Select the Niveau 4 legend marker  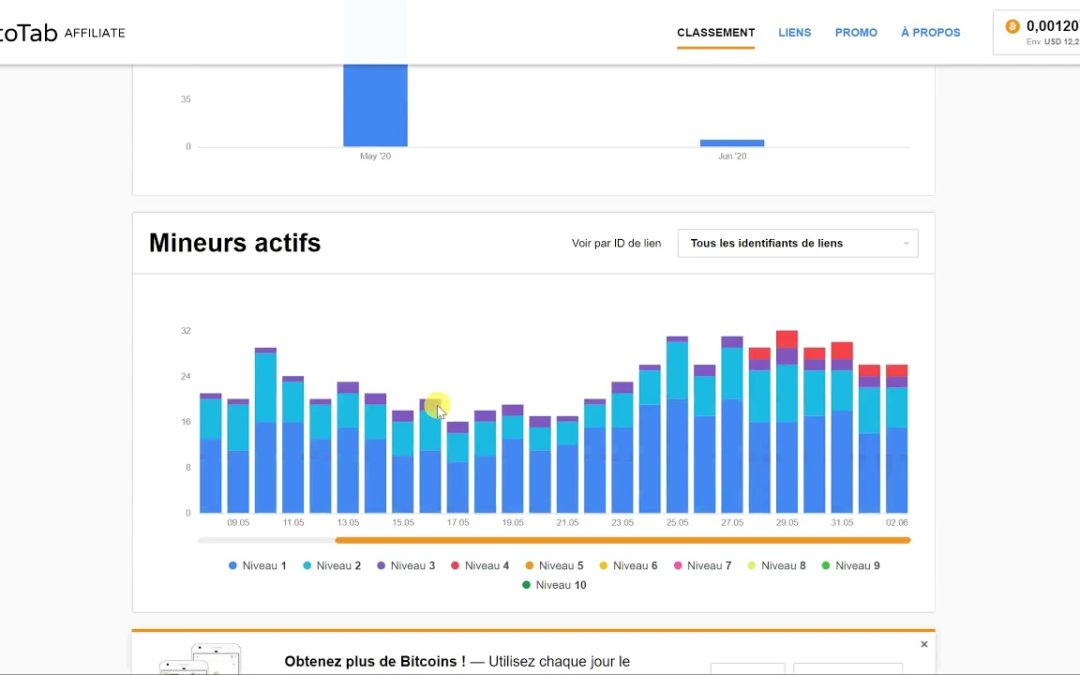tap(456, 565)
